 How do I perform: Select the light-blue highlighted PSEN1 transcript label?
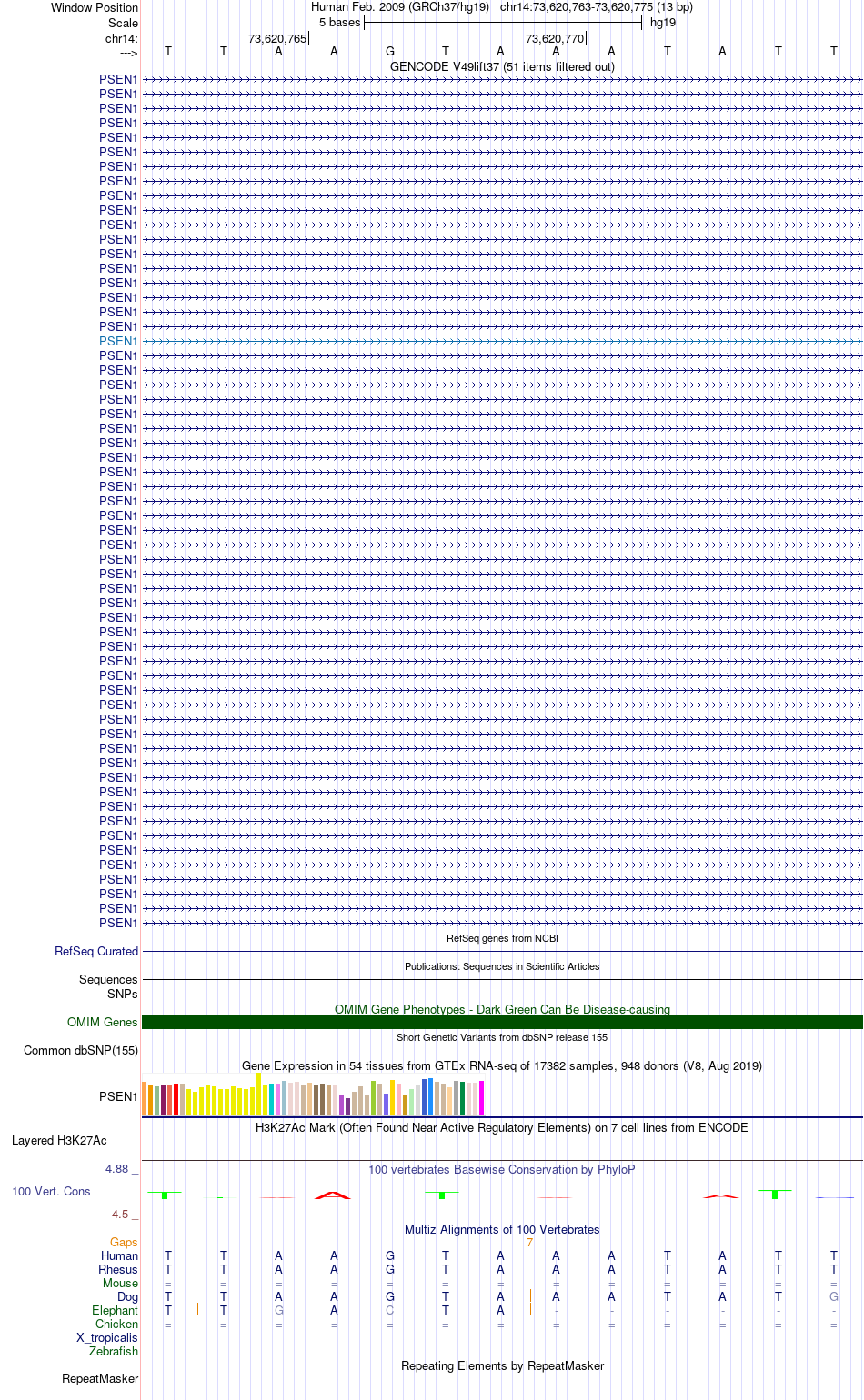pyautogui.click(x=118, y=341)
